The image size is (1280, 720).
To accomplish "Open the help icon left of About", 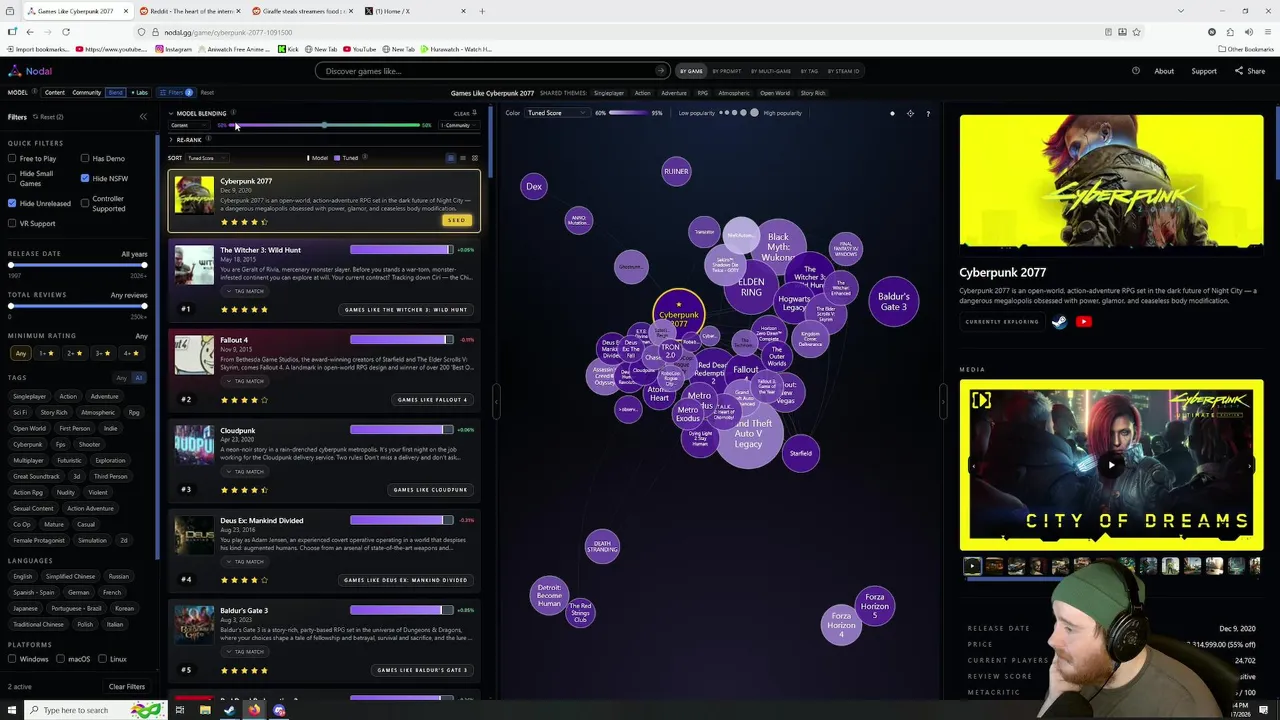I will [x=1136, y=71].
